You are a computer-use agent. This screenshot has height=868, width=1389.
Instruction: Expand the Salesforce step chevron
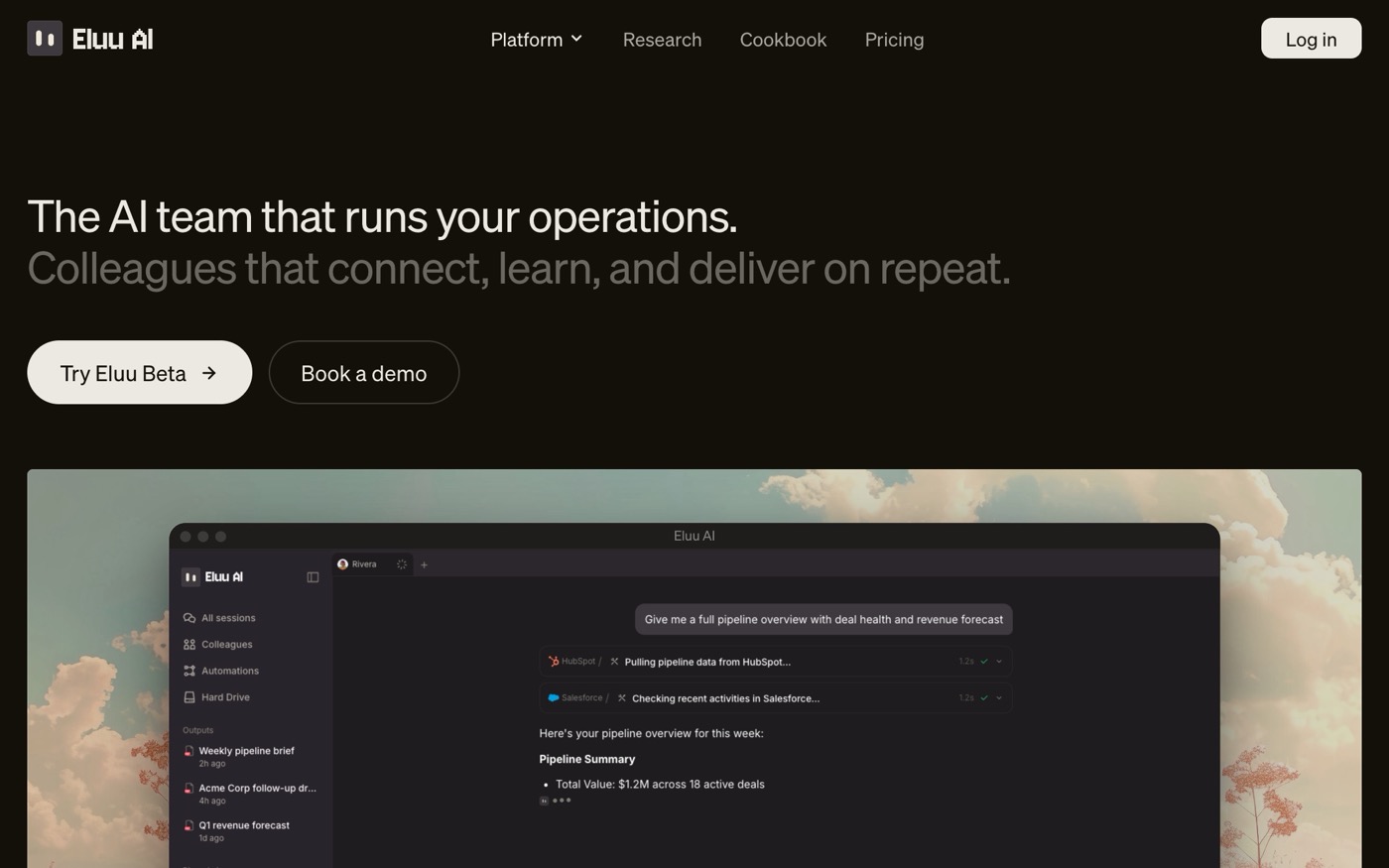[x=999, y=698]
